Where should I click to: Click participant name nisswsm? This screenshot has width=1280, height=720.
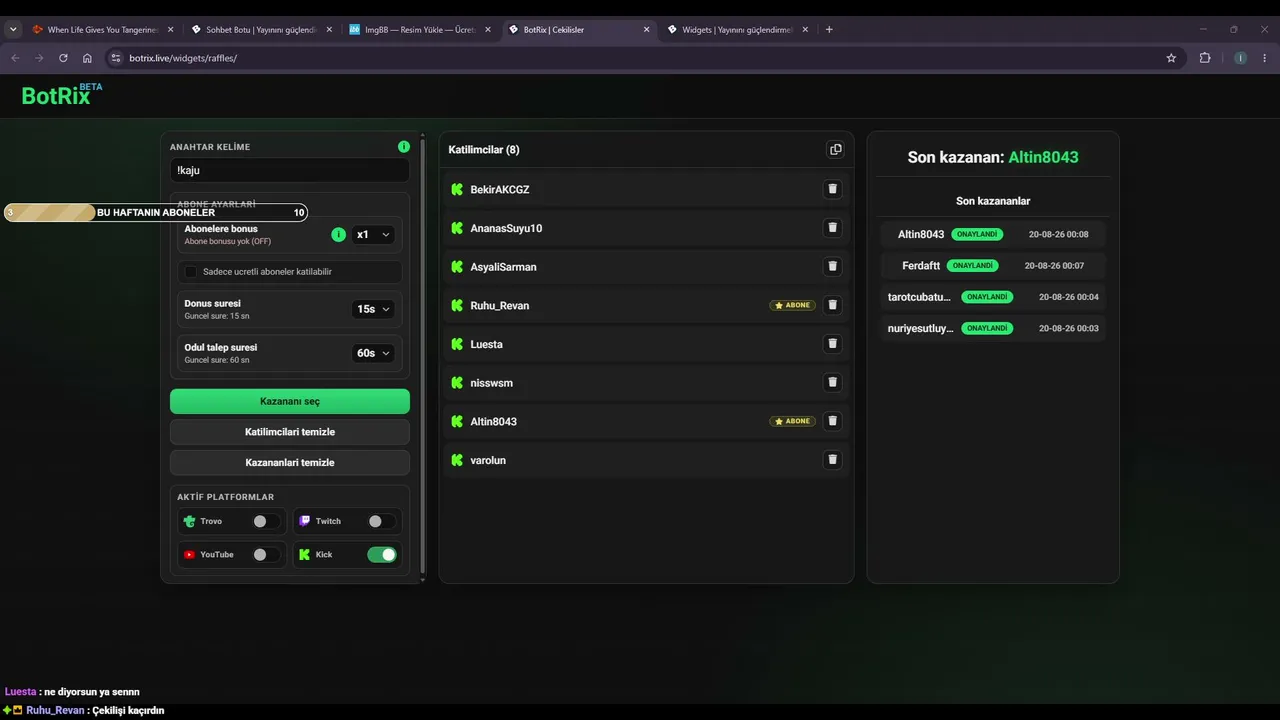click(492, 383)
